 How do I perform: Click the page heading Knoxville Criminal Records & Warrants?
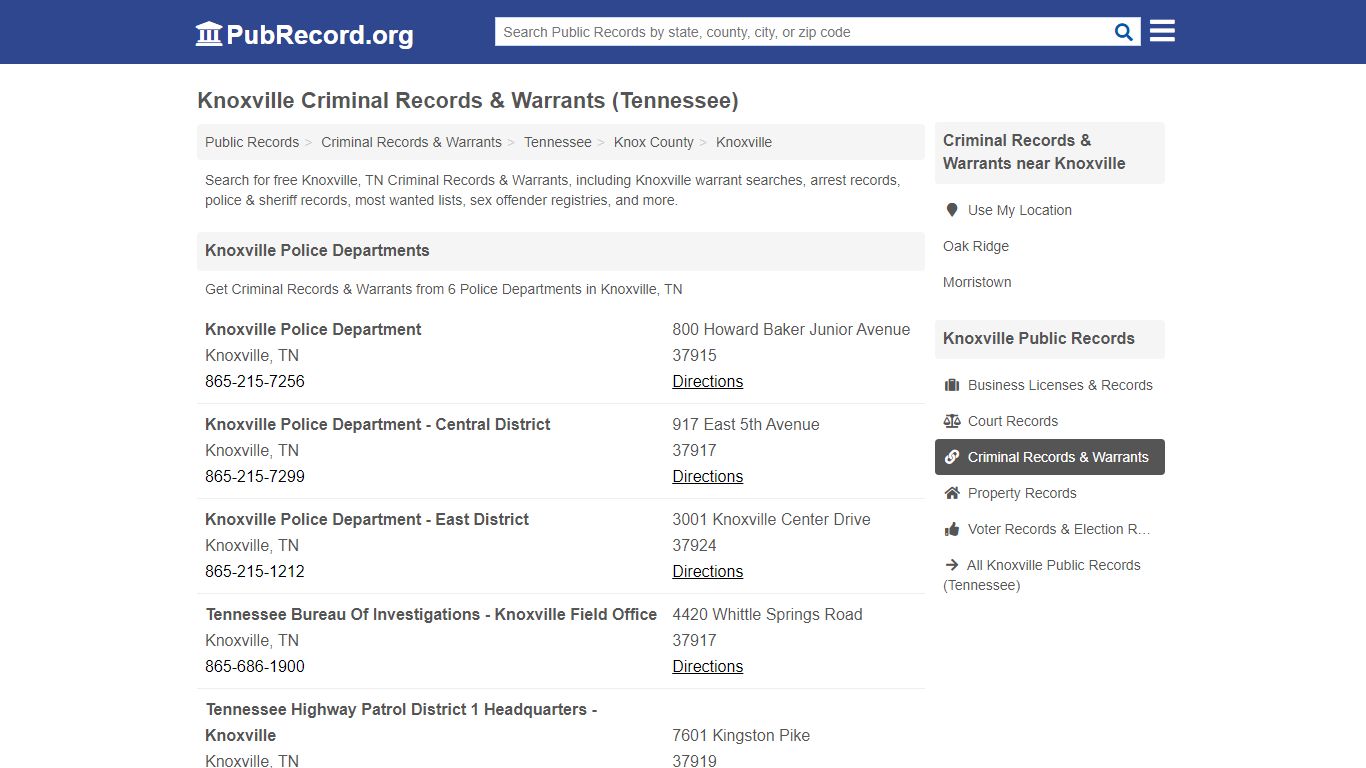[468, 101]
